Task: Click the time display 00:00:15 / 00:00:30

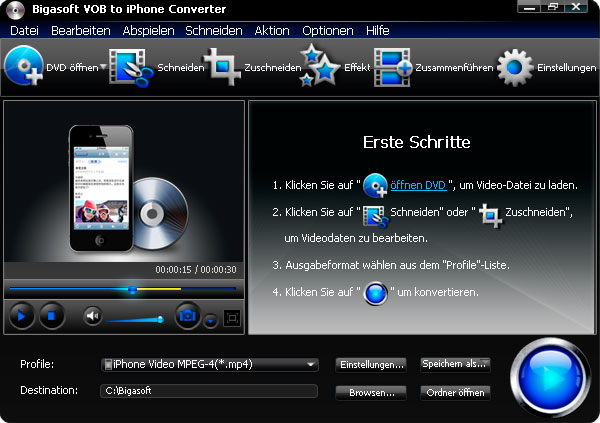Action: [196, 269]
